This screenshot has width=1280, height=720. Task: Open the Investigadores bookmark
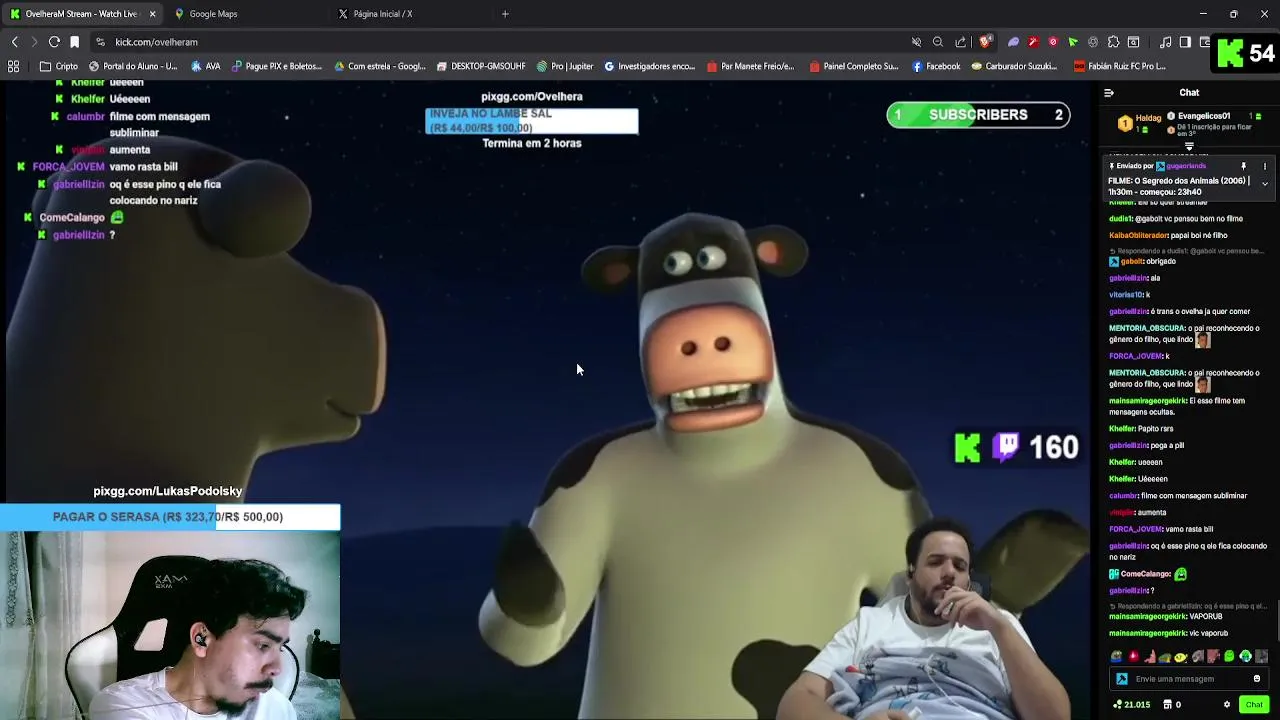[x=649, y=66]
